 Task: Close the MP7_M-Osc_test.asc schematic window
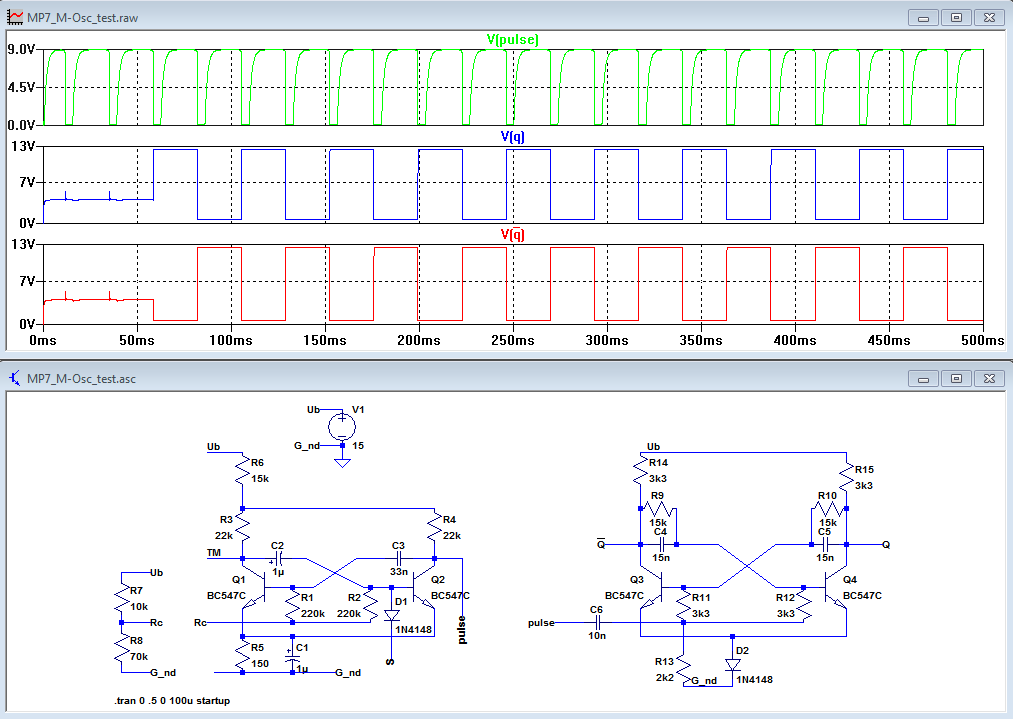point(989,378)
